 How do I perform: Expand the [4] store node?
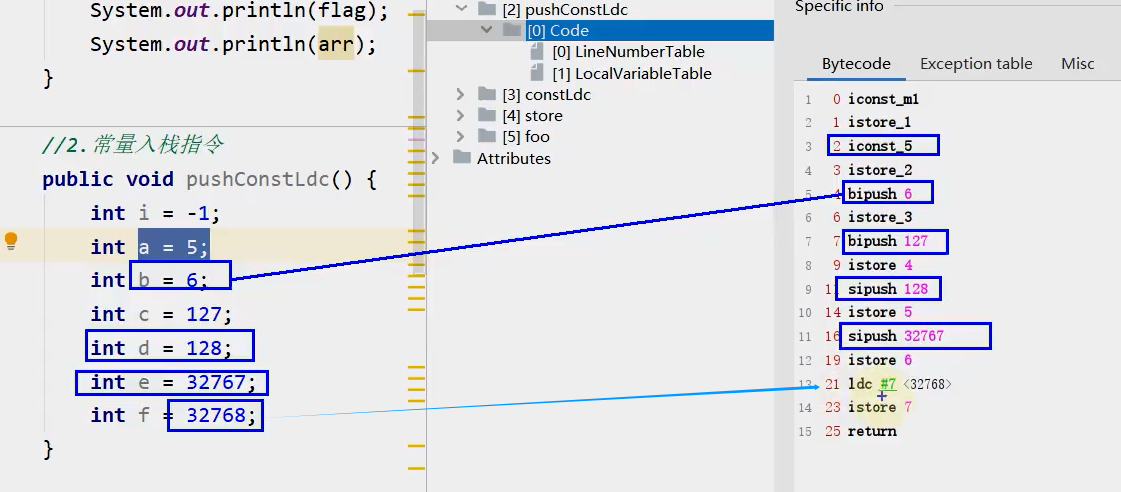coord(460,116)
